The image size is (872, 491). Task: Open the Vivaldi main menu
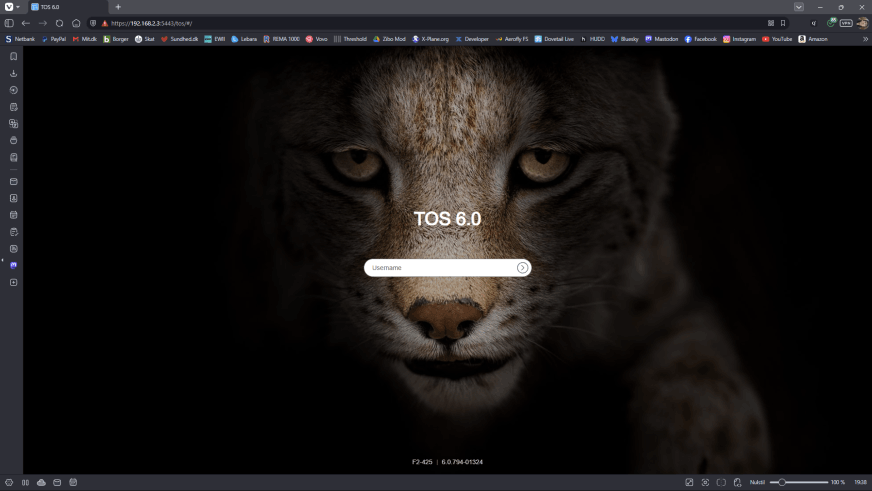9,7
